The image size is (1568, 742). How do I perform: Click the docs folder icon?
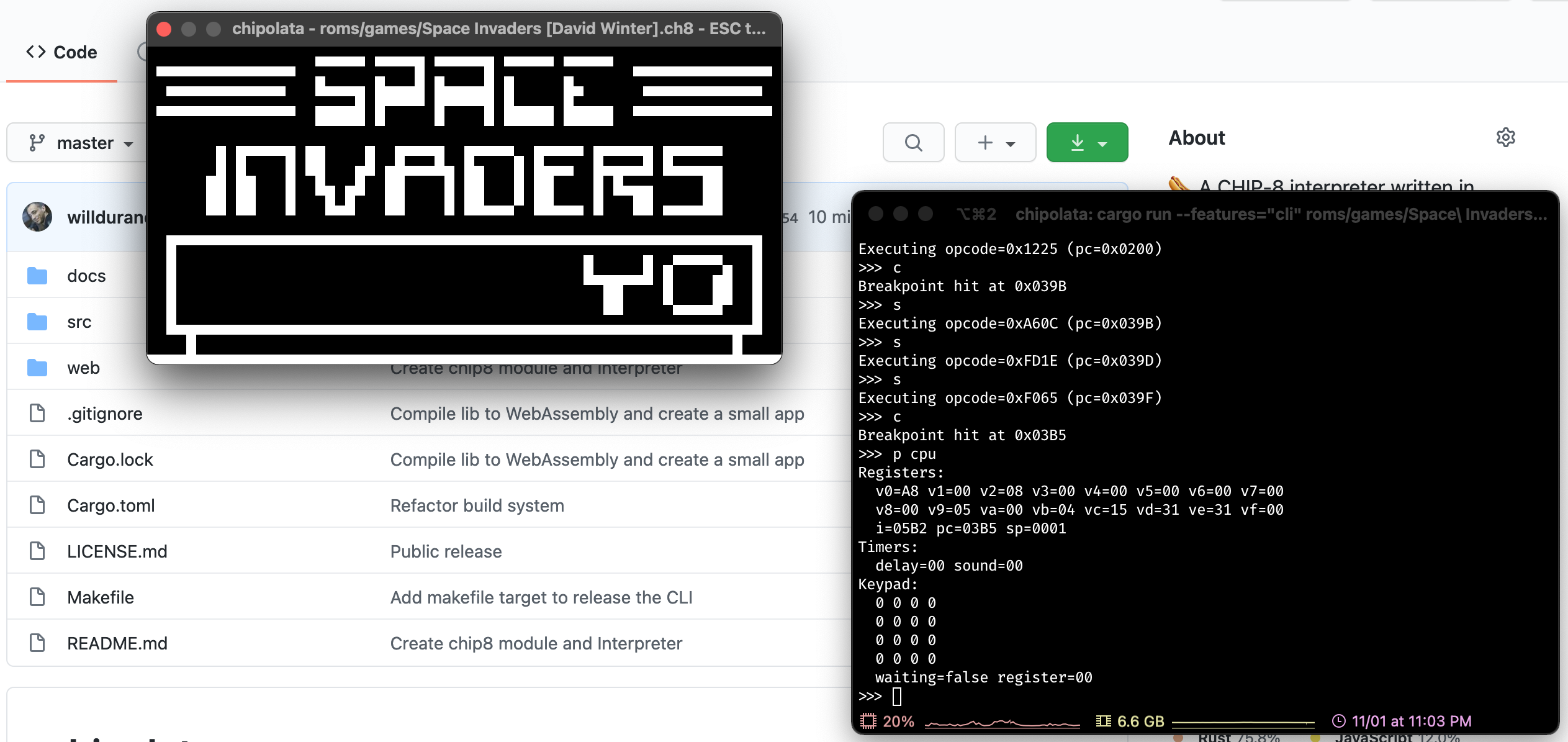[37, 276]
